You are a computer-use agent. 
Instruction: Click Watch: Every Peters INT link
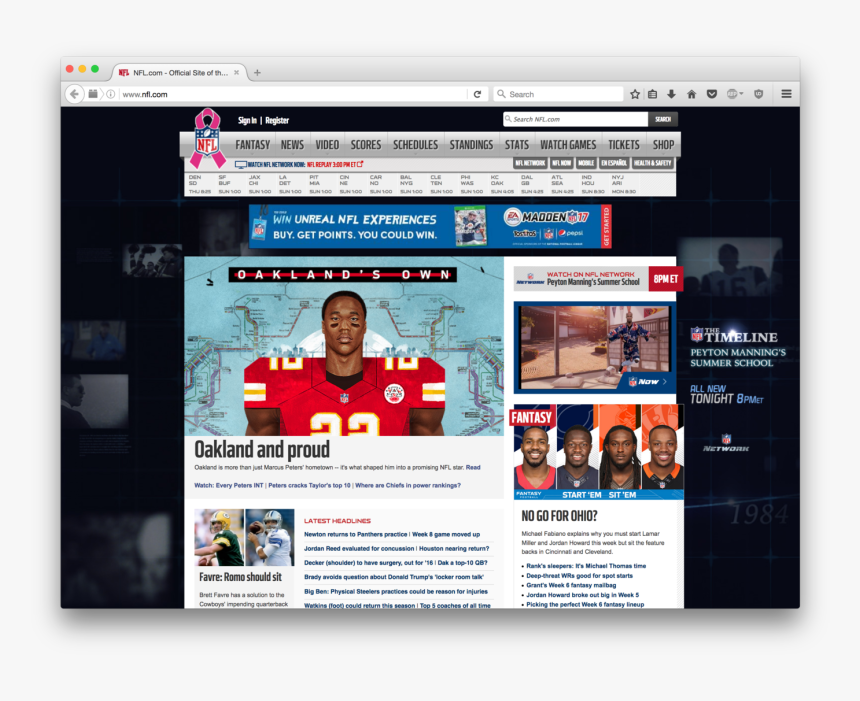point(229,485)
